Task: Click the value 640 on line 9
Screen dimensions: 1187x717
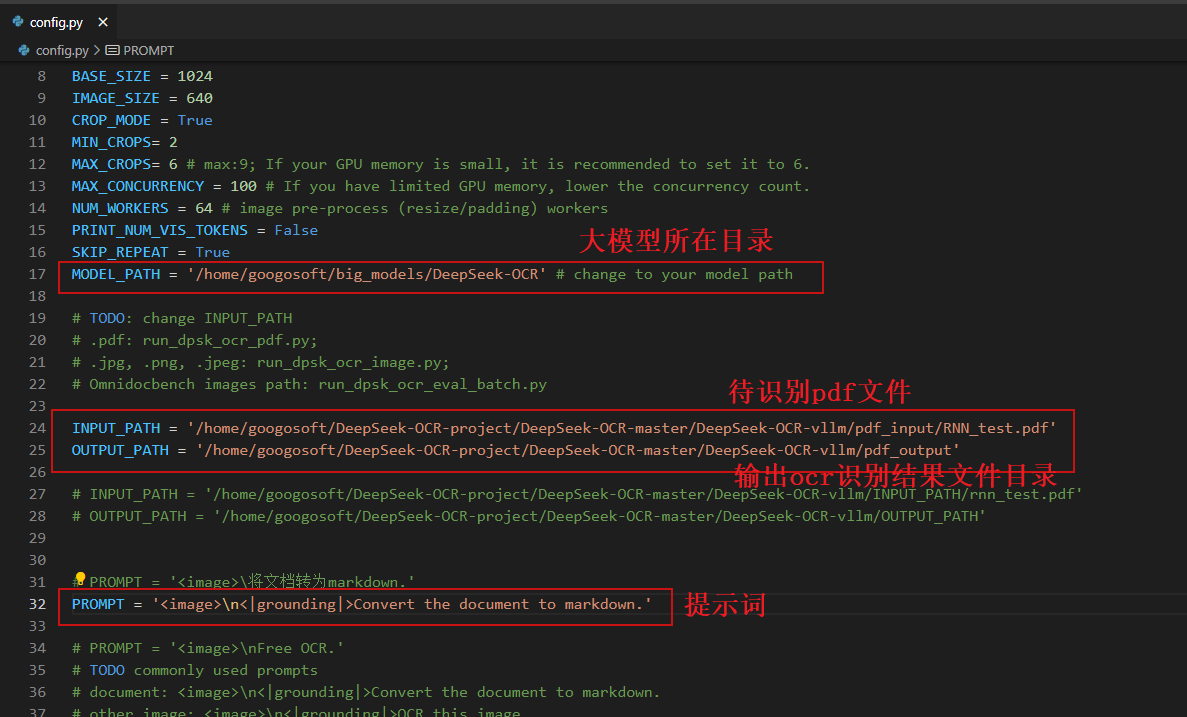Action: [199, 98]
